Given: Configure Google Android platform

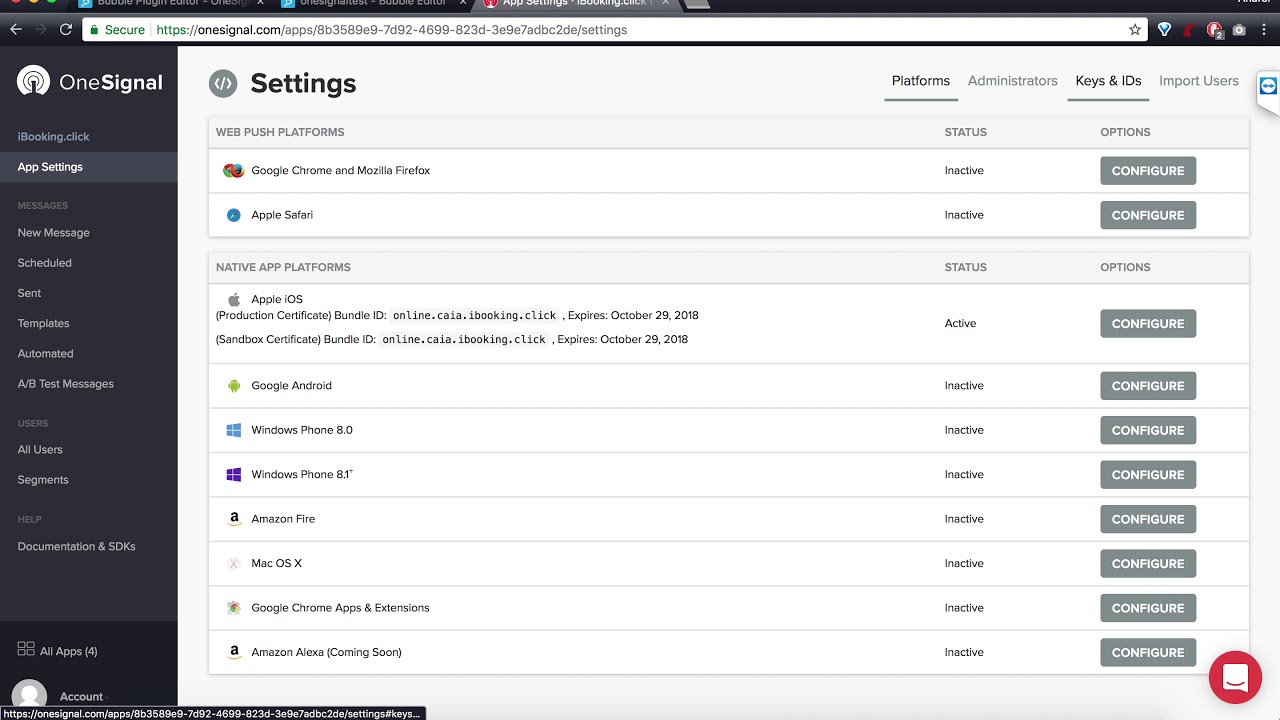Looking at the screenshot, I should [x=1148, y=386].
